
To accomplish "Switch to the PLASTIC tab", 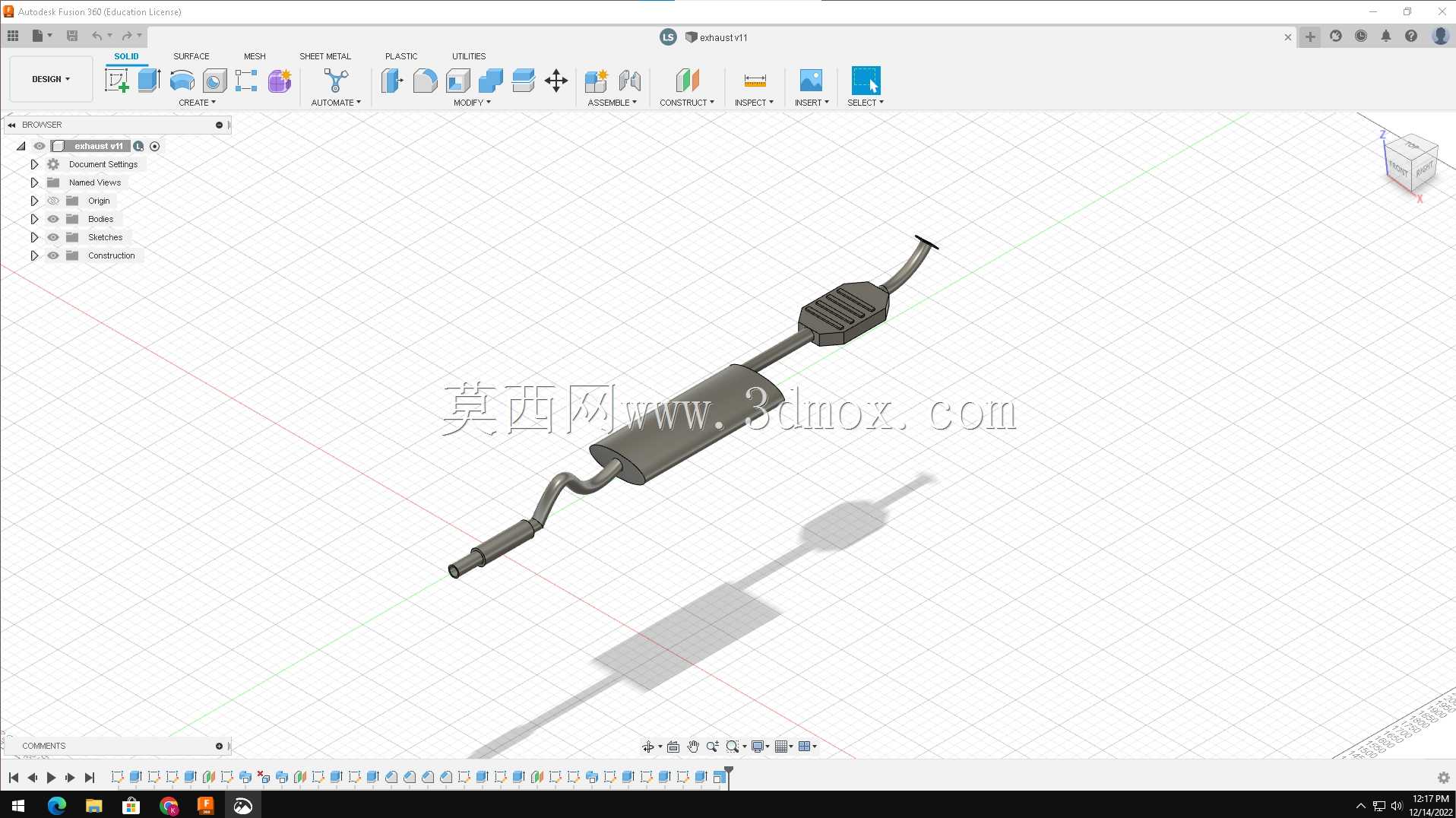I will (401, 56).
